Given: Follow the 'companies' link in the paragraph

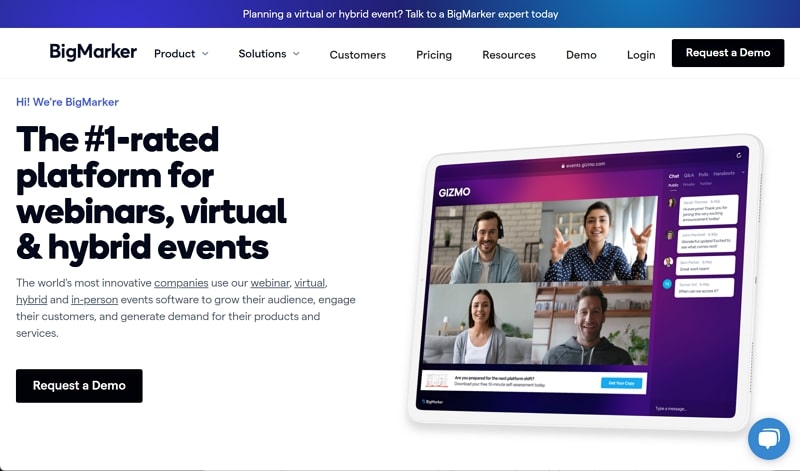Looking at the screenshot, I should [x=181, y=283].
